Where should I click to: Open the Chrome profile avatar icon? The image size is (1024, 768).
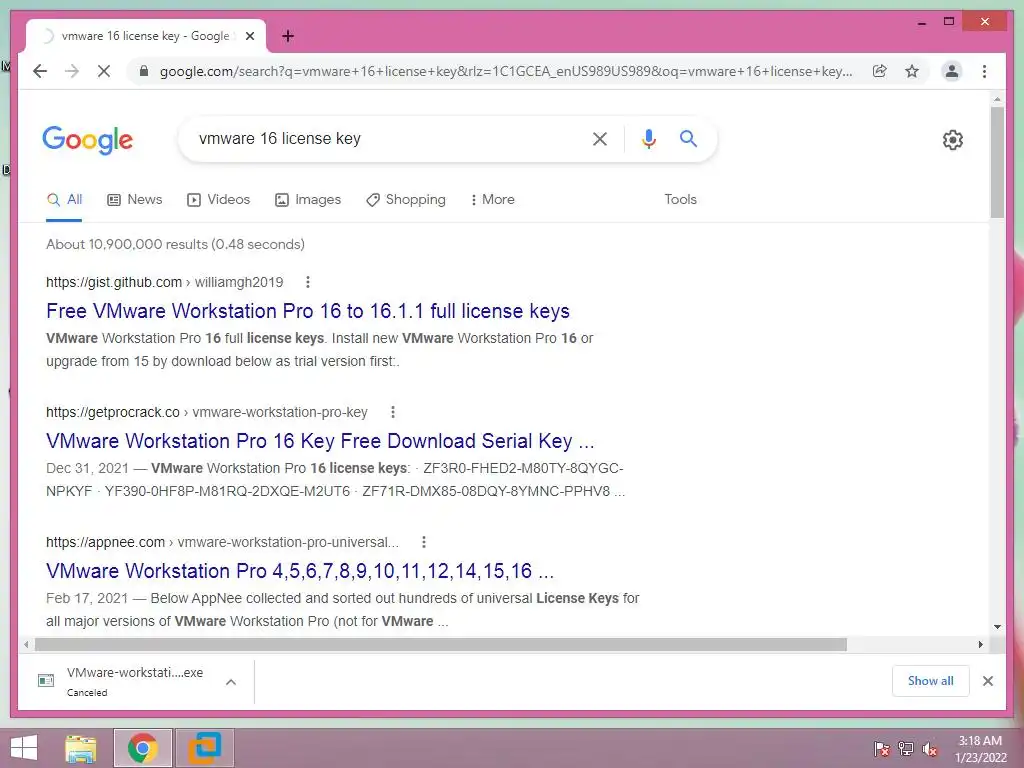point(952,71)
